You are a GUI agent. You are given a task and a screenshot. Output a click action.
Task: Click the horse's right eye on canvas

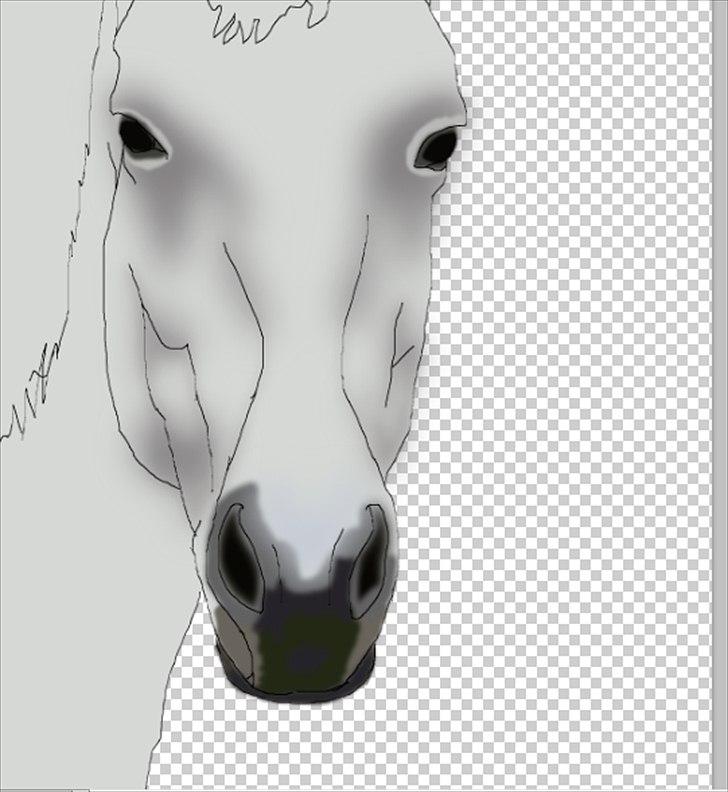coord(436,150)
